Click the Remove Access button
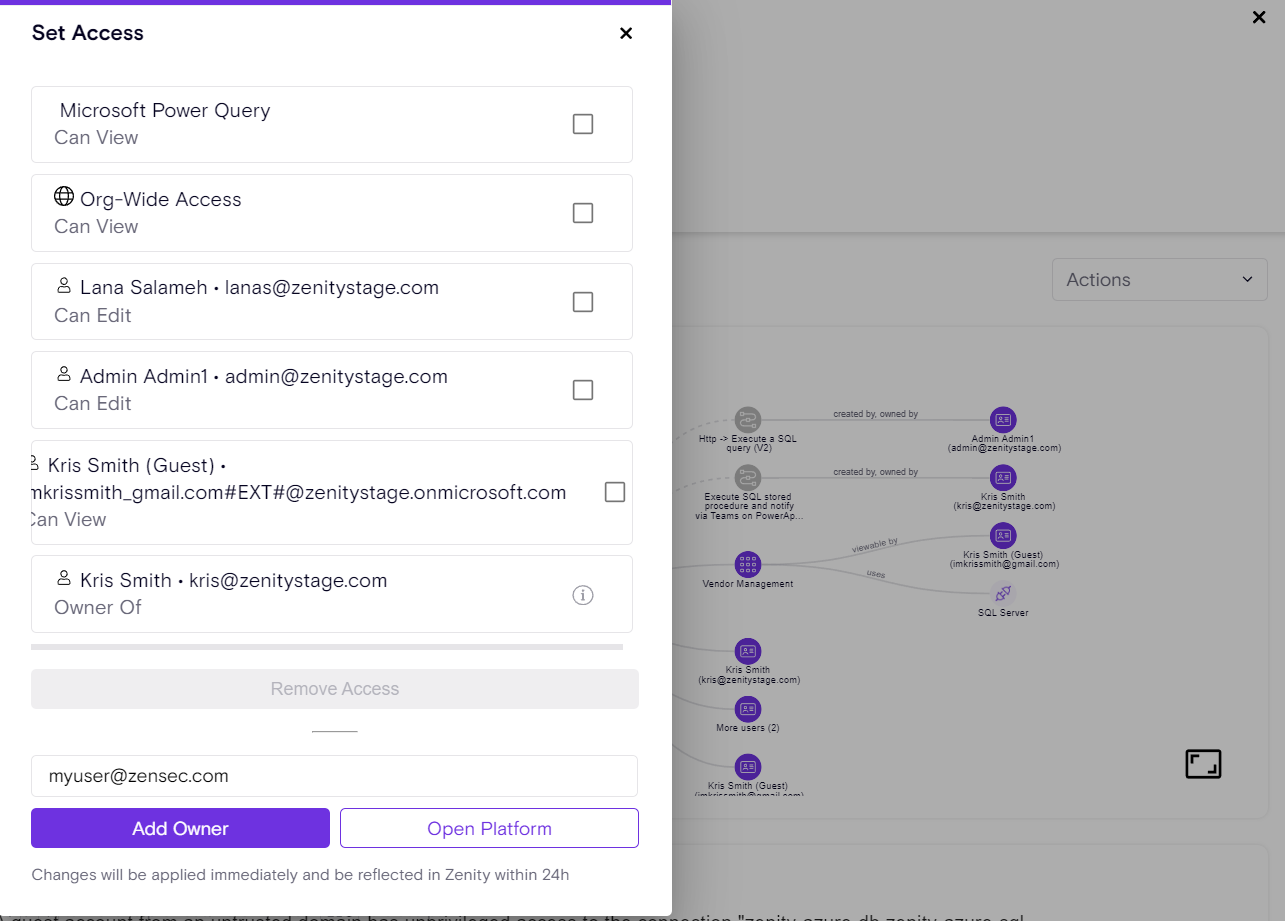This screenshot has width=1285, height=921. [x=335, y=689]
